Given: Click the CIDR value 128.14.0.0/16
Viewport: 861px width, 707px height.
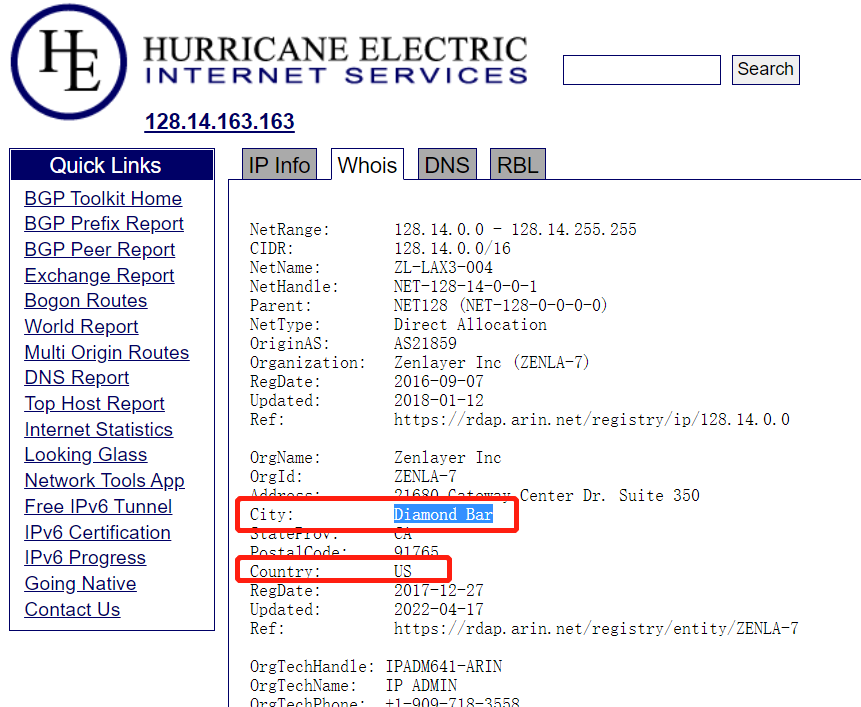Looking at the screenshot, I should (x=452, y=249).
